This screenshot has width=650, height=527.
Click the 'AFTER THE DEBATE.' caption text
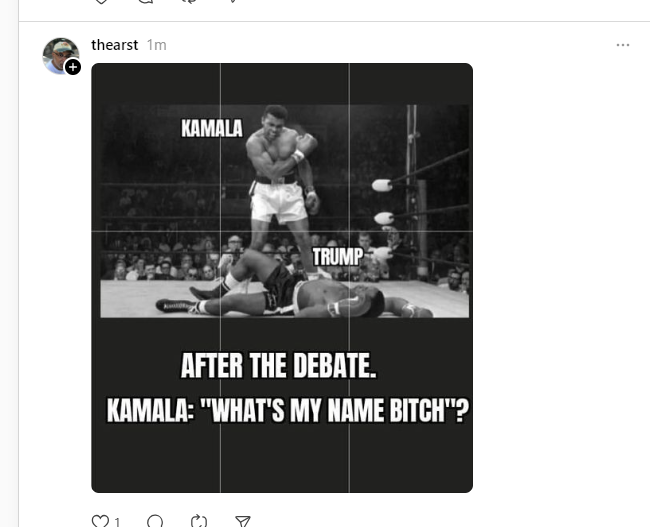click(x=279, y=367)
